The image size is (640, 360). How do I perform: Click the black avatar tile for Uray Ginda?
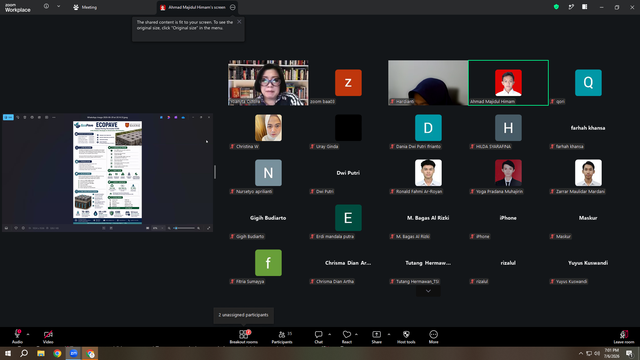pyautogui.click(x=348, y=128)
